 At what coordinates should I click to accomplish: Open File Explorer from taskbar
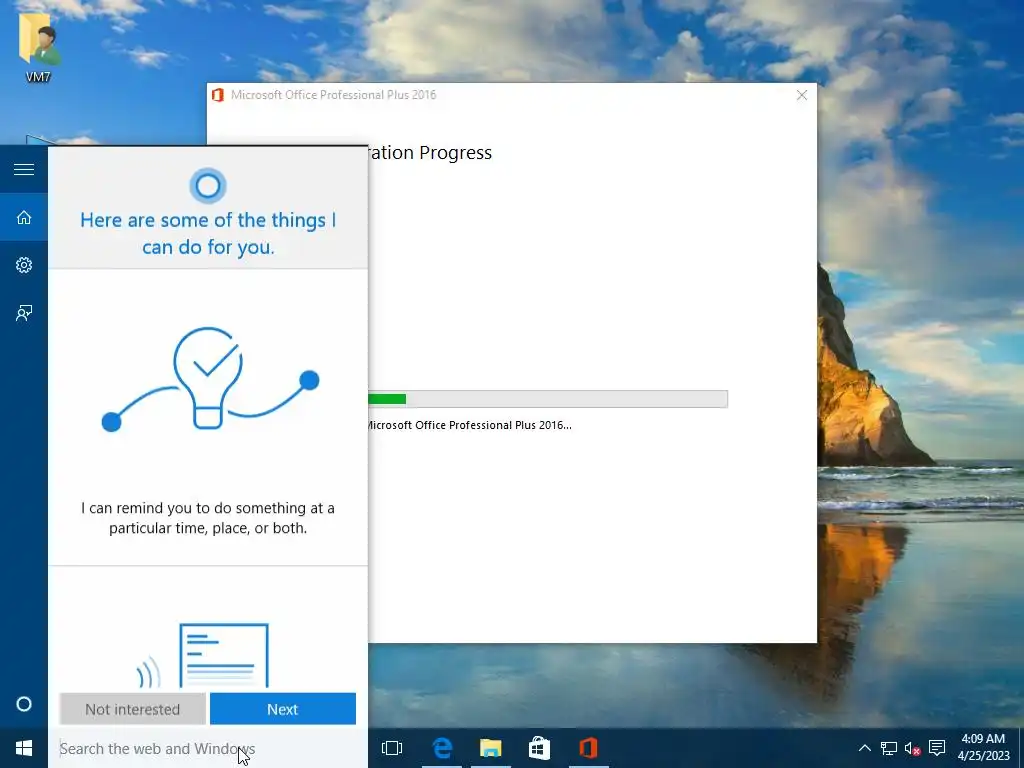point(490,748)
